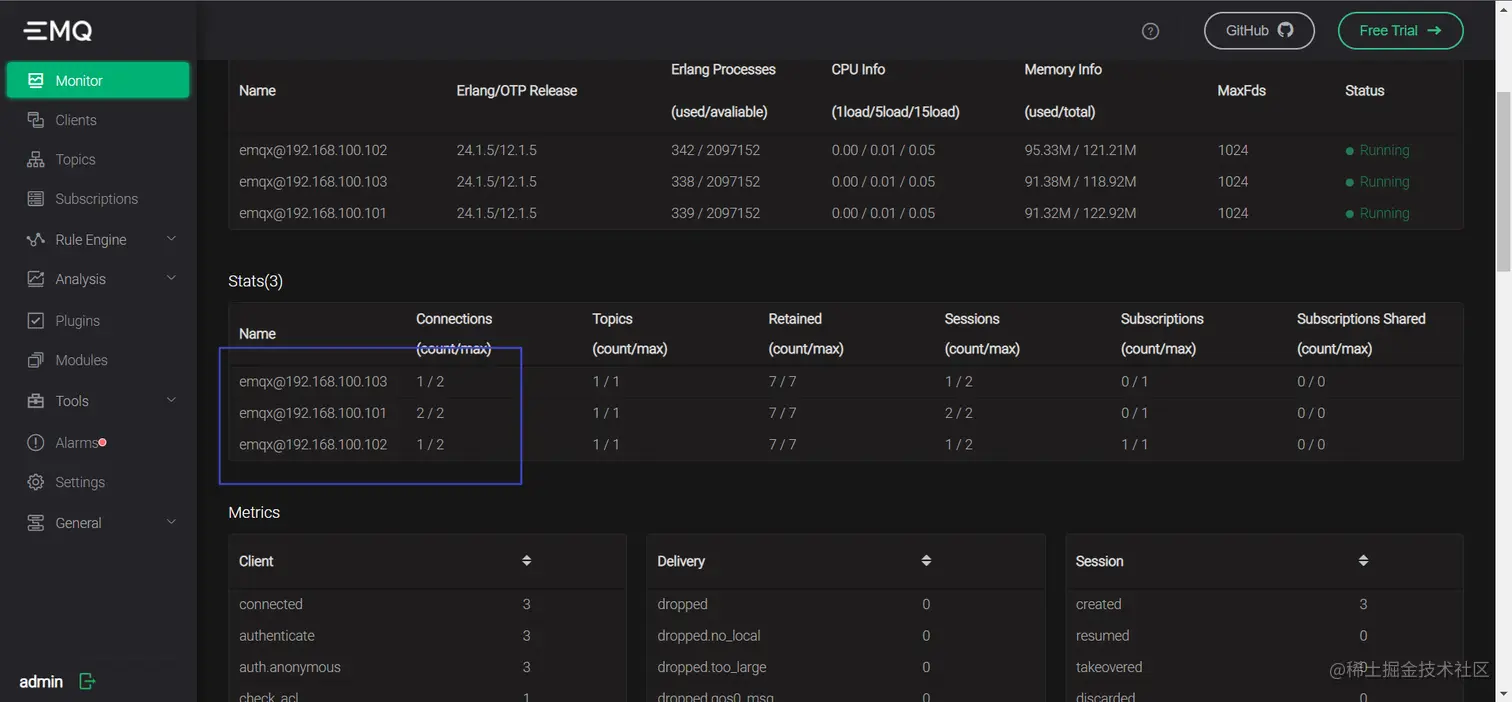Expand the Tools submenu chevron
This screenshot has width=1512, height=702.
(171, 400)
